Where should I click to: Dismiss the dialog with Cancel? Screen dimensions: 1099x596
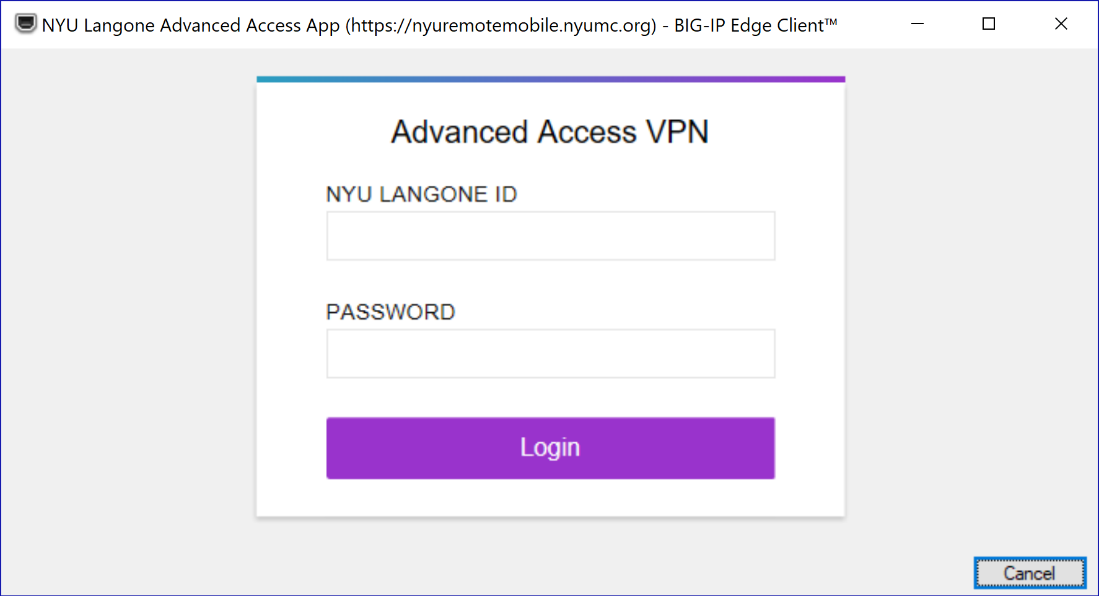[1029, 573]
